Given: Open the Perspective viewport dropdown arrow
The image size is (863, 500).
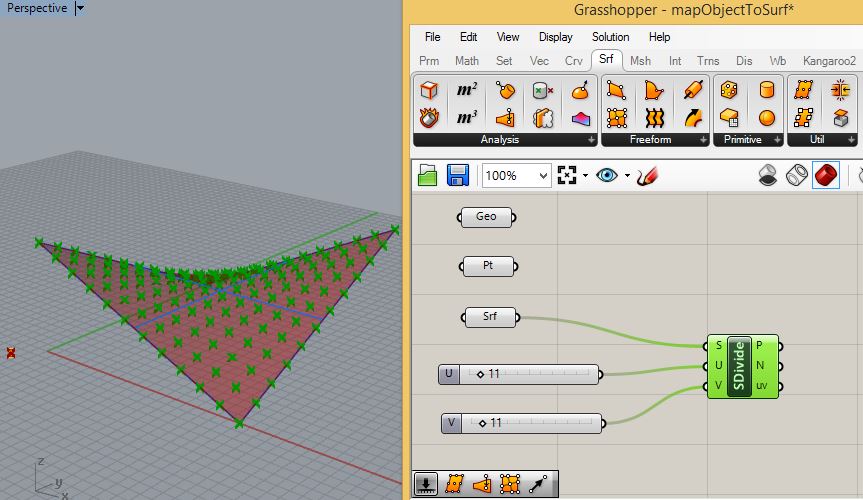Looking at the screenshot, I should pos(81,8).
